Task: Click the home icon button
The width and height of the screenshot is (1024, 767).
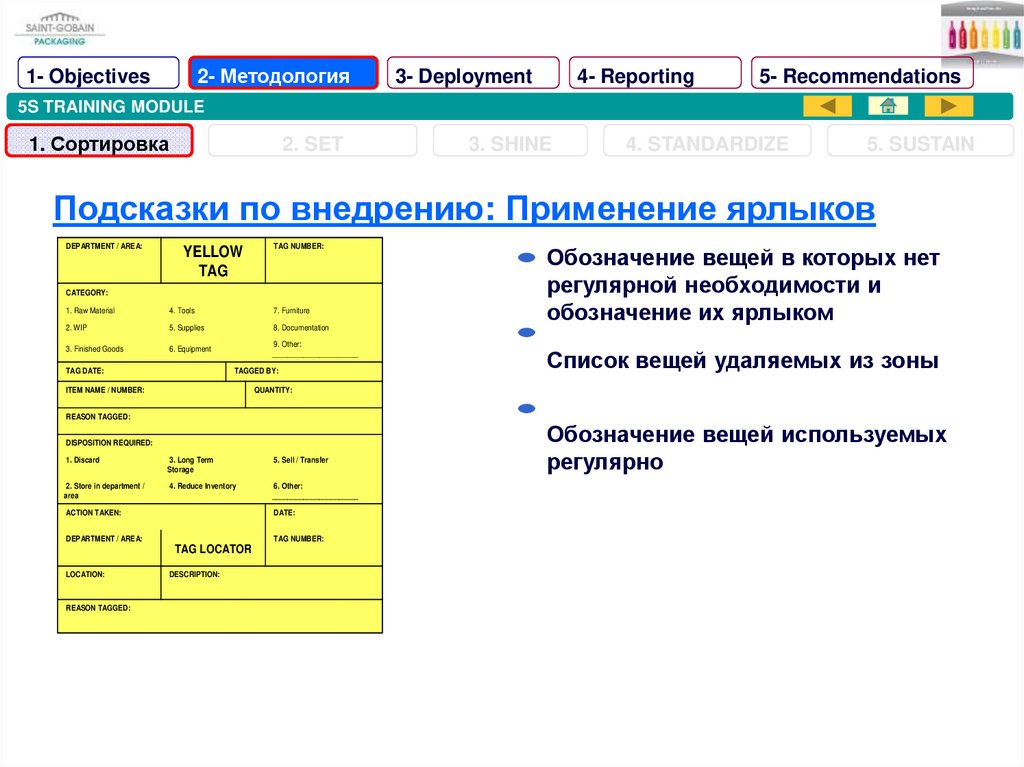Action: [887, 106]
